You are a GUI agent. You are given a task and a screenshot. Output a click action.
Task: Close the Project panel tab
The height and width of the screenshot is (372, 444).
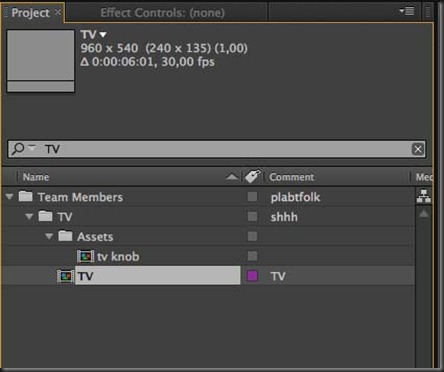pos(58,12)
